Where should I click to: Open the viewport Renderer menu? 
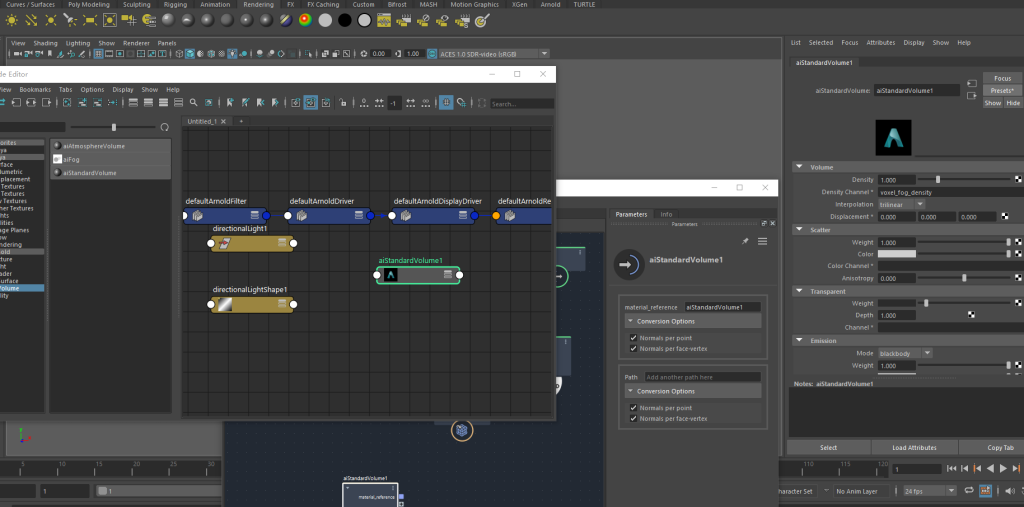pos(136,43)
